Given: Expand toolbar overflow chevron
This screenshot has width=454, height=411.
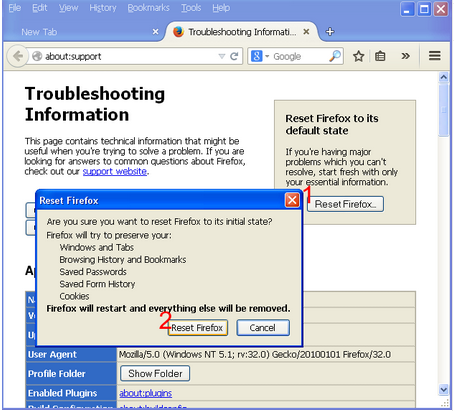Looking at the screenshot, I should click(x=405, y=56).
